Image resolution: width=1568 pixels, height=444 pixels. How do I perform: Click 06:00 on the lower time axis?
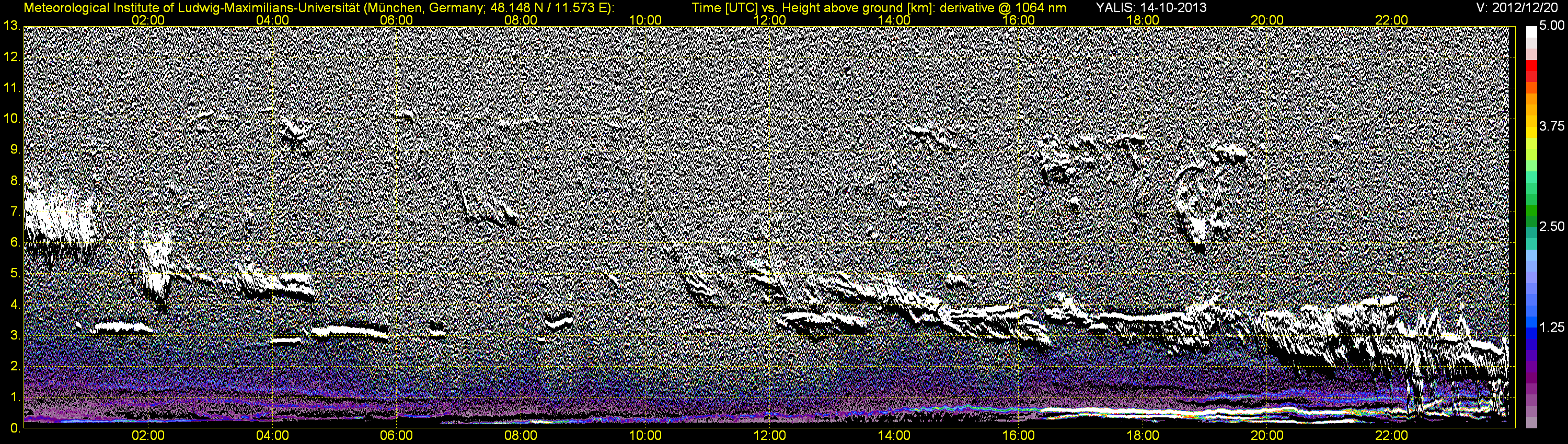tap(396, 436)
